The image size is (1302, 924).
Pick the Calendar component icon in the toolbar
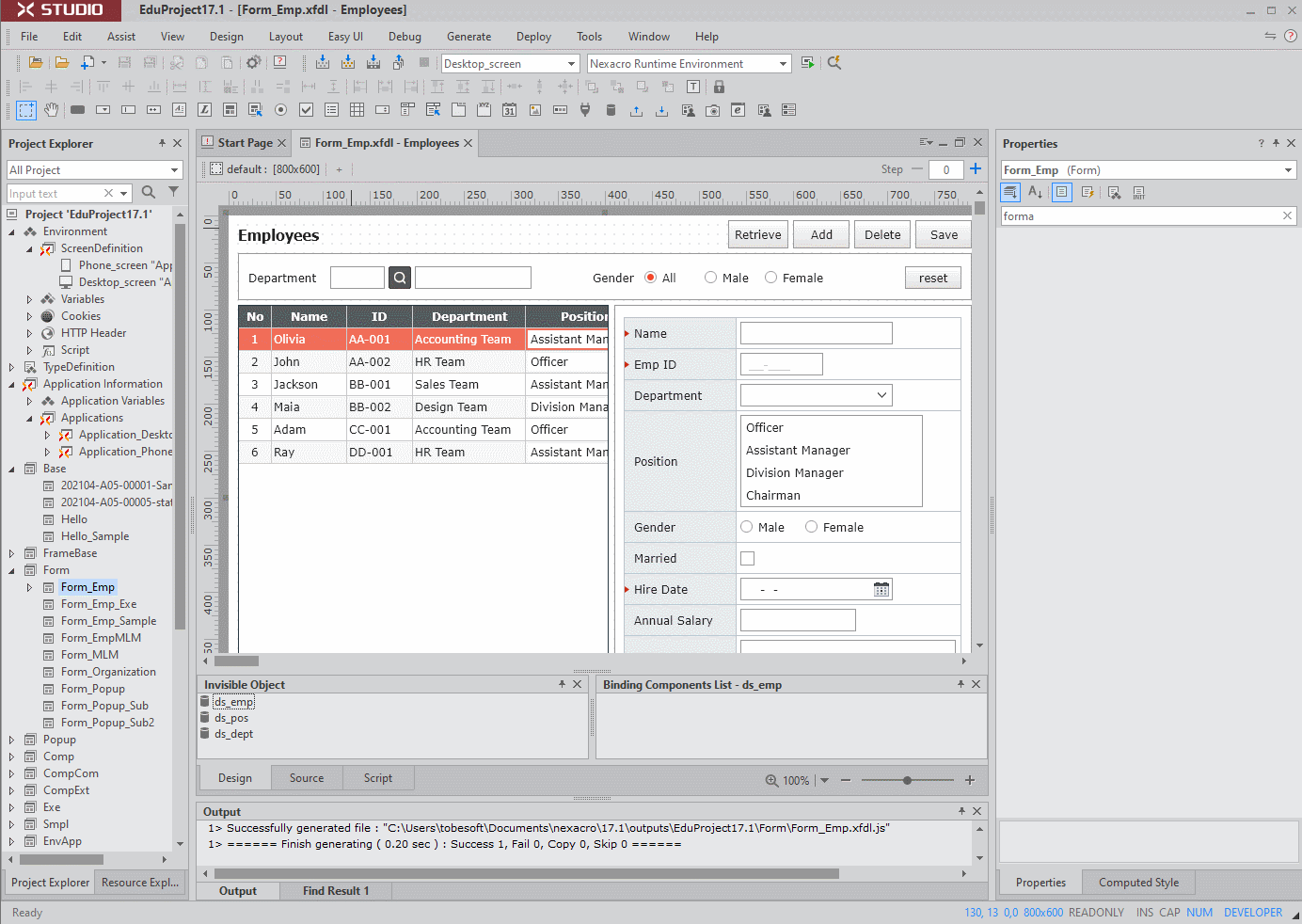[509, 110]
